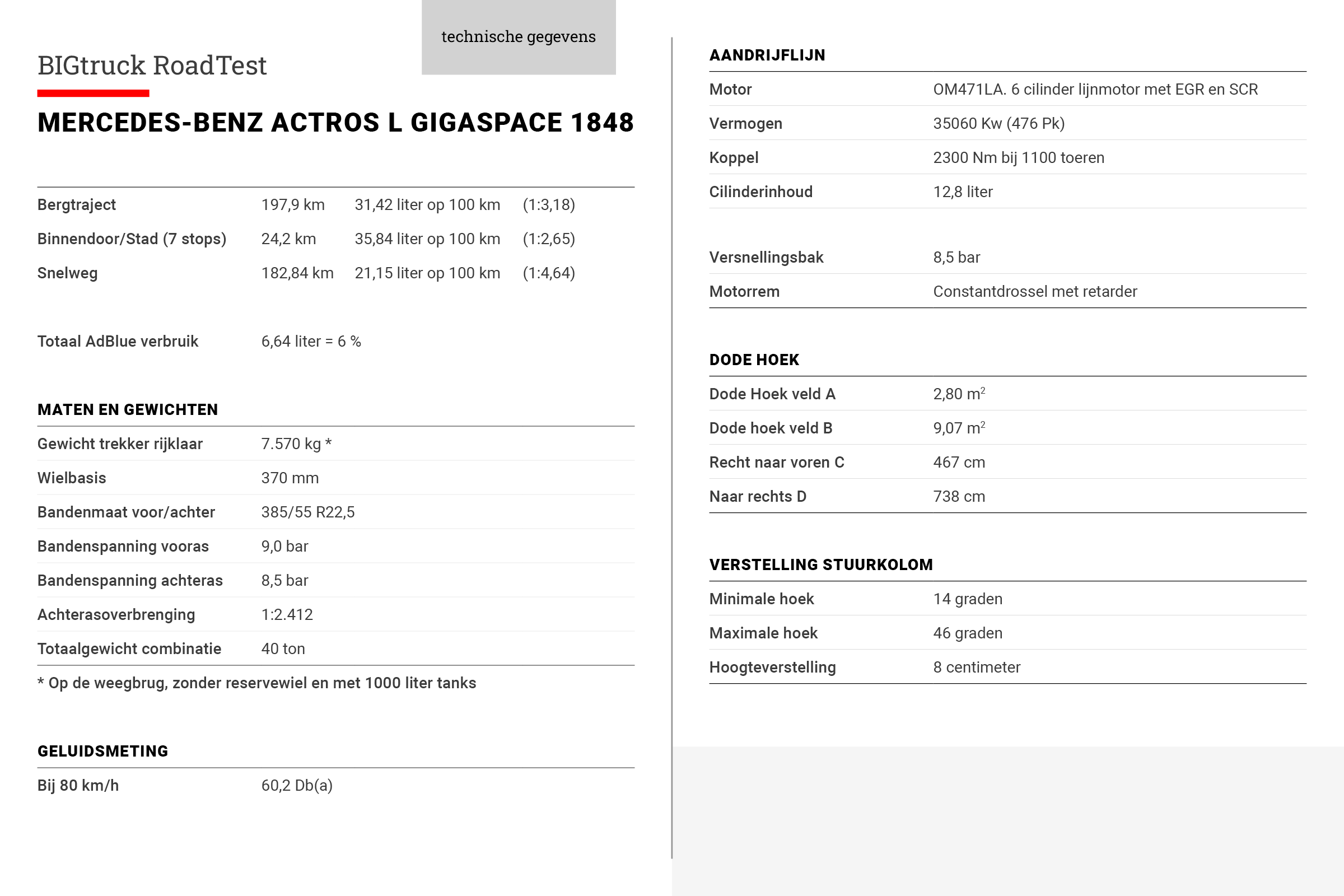Select the ratio '(1:4,64)'
Viewport: 1344px width, 896px height.
tap(549, 273)
